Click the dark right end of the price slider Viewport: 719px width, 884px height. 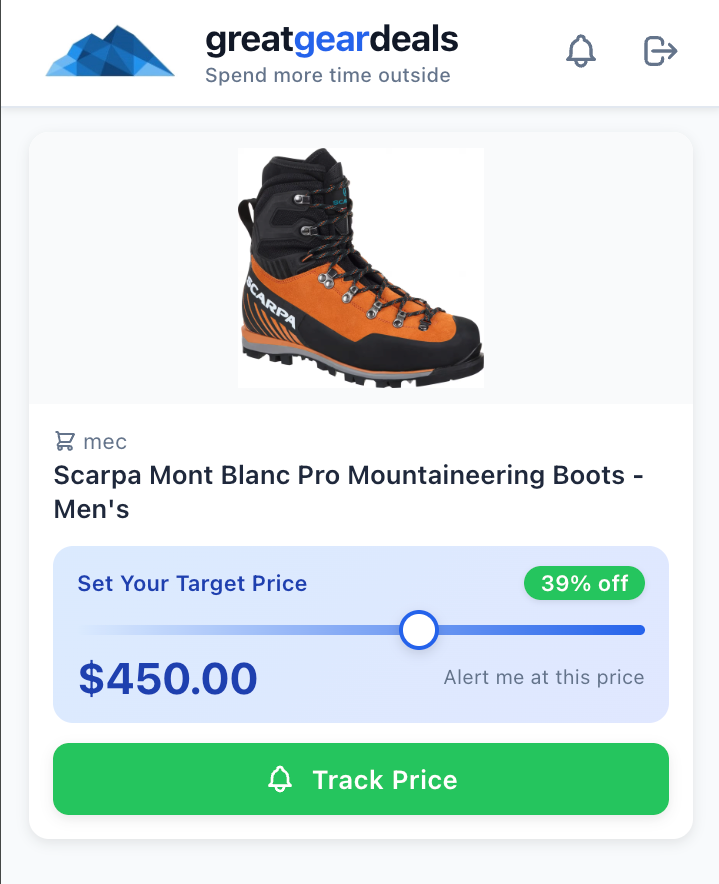tap(630, 630)
